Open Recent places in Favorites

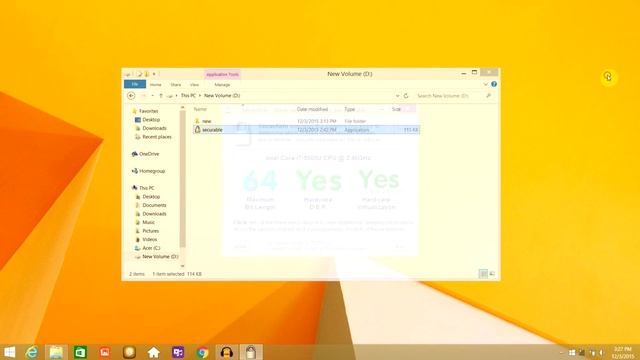156,137
